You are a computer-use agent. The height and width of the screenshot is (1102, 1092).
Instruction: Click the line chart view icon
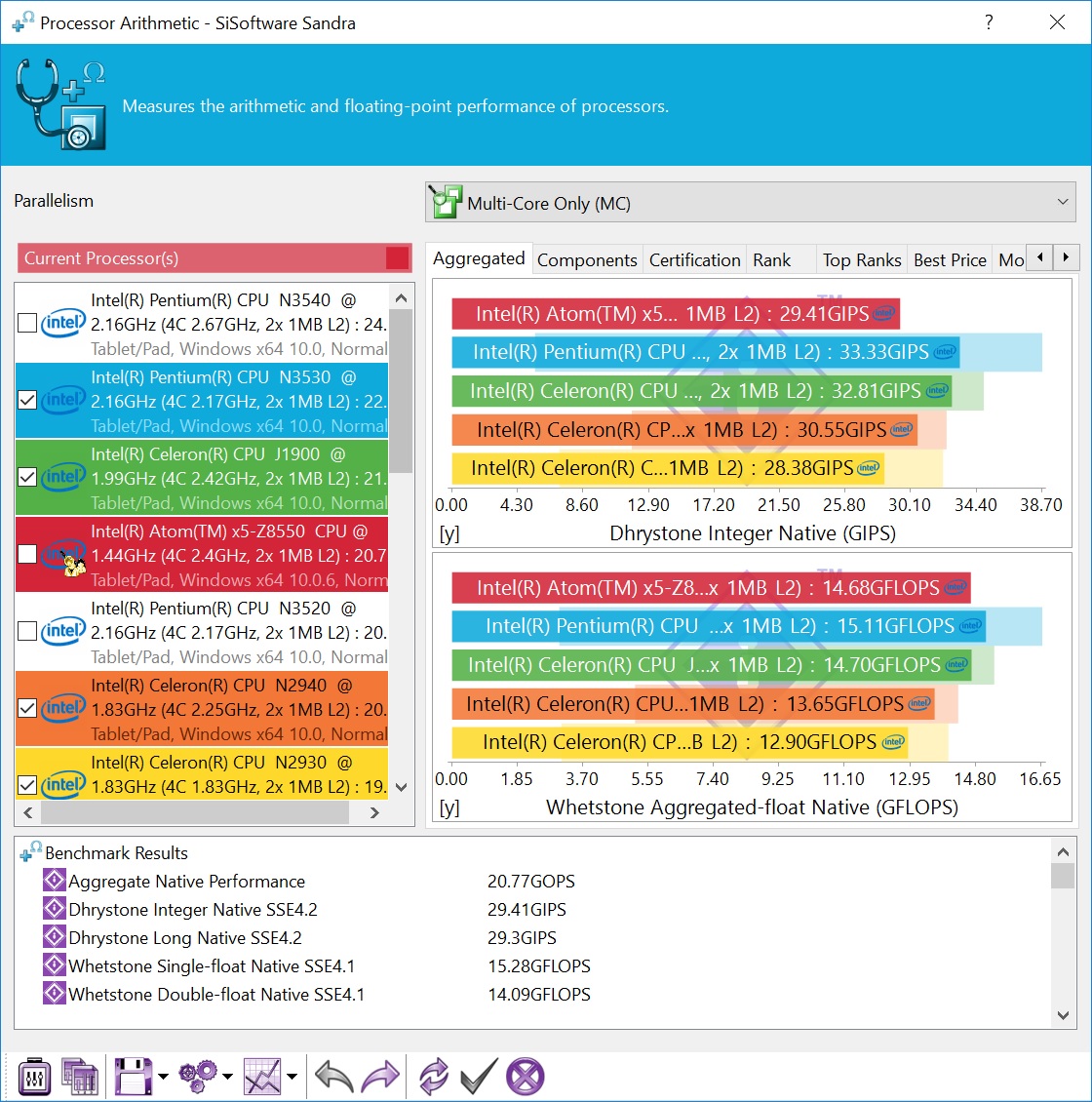pyautogui.click(x=262, y=1077)
